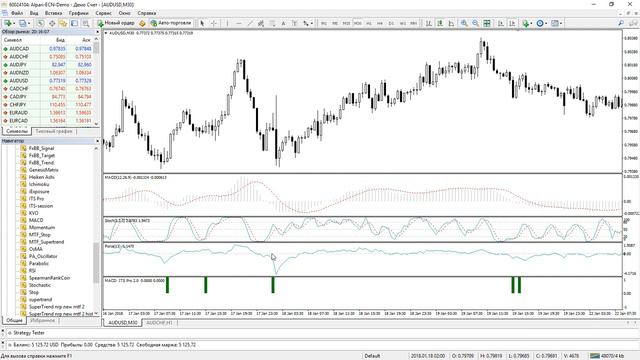Switch to Избранное tab in Navigator
The image size is (640, 360).
(43, 320)
